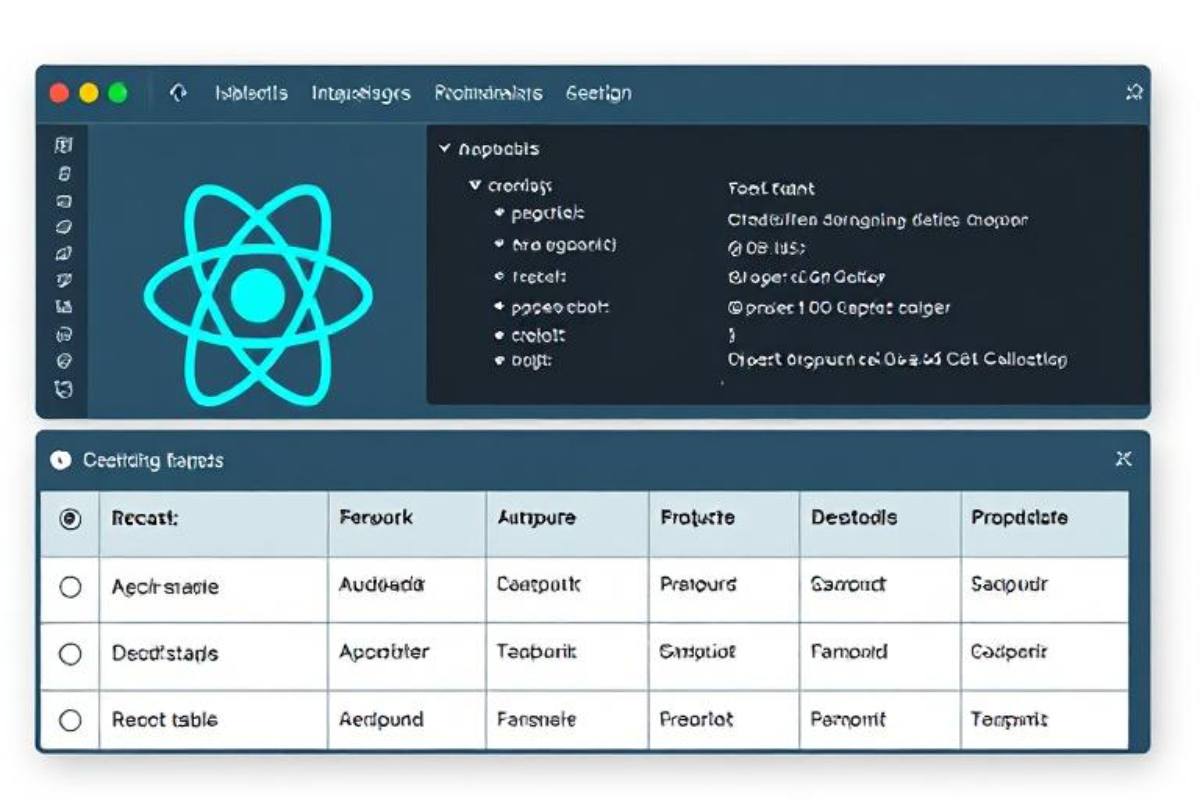Click the 'Deetodls' column header
The width and height of the screenshot is (1200, 800).
tap(880, 523)
